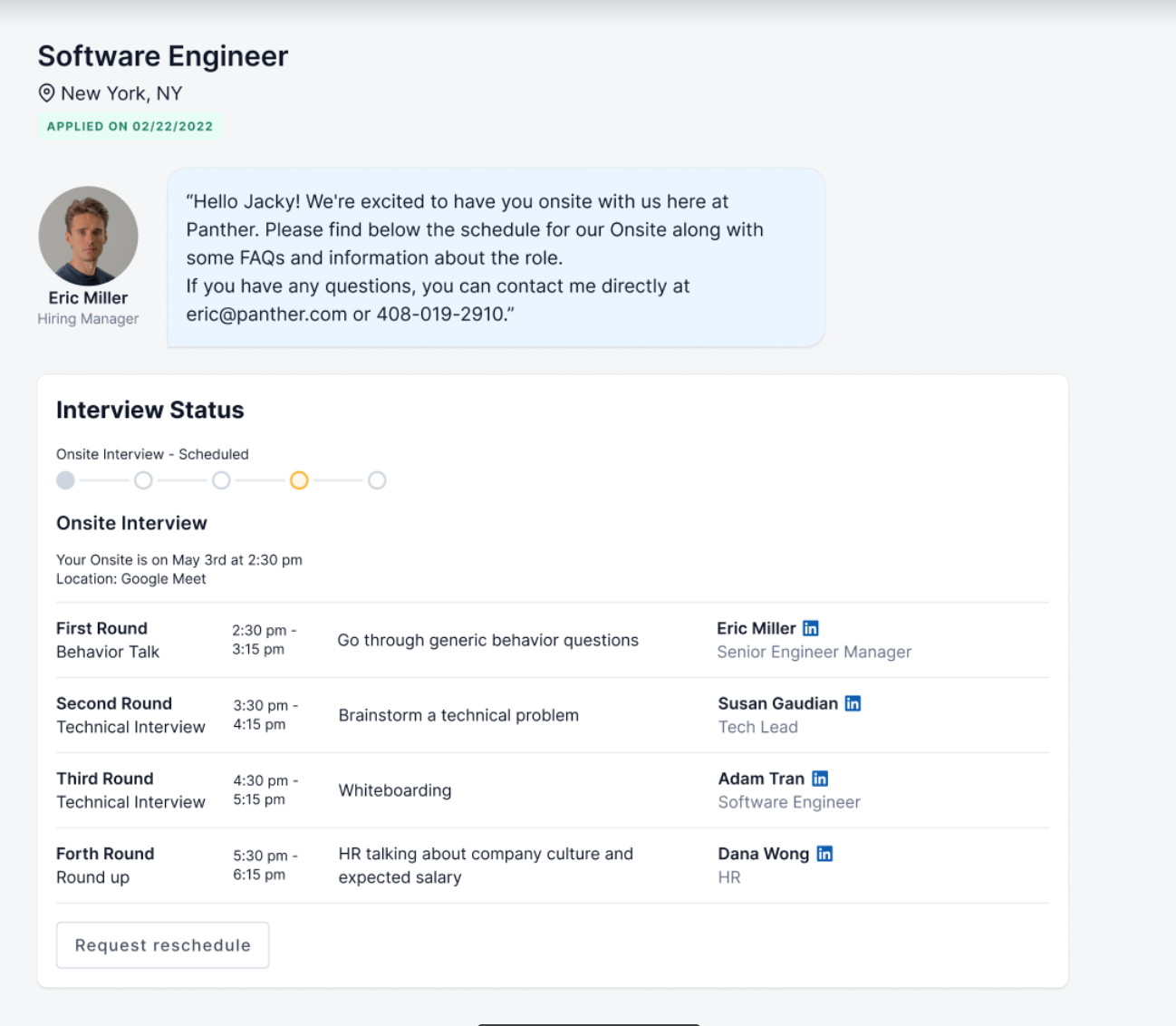Open Susan Gaudian's name link
1176x1026 pixels.
(x=777, y=703)
